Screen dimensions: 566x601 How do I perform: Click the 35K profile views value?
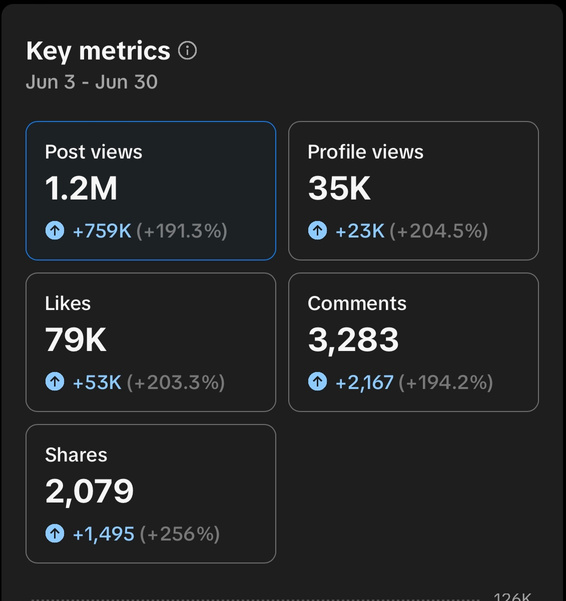[339, 188]
